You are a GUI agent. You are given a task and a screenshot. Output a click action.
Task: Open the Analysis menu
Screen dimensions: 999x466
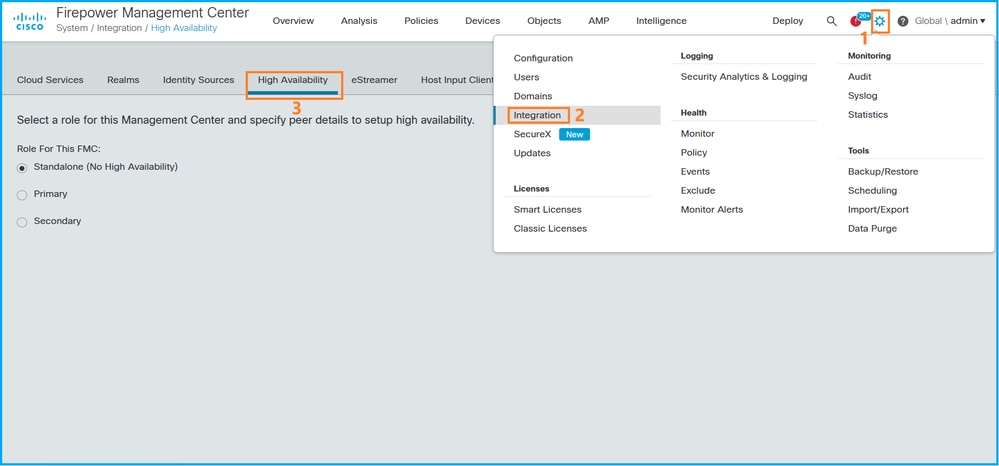click(359, 21)
